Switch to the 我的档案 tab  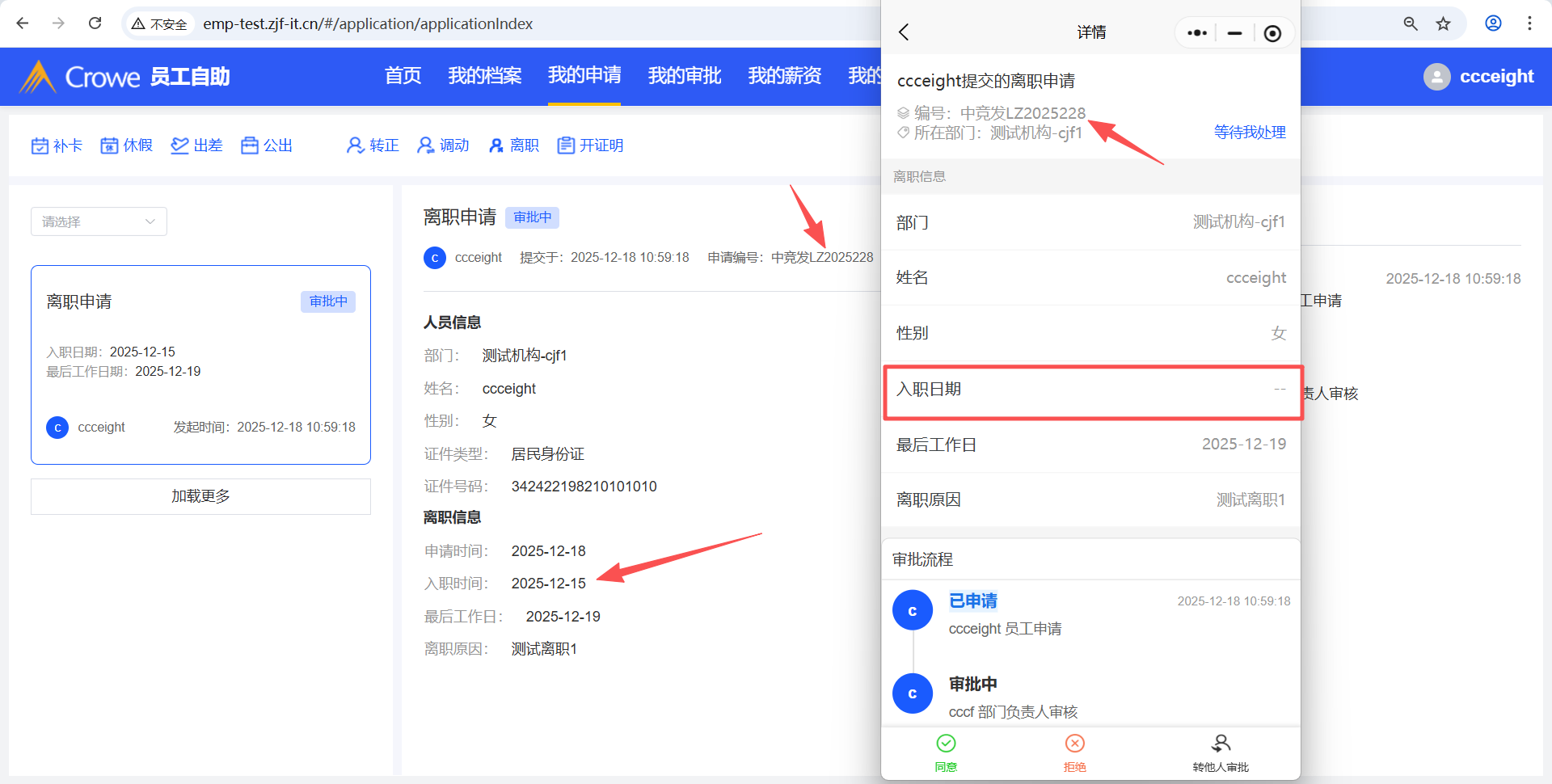click(x=484, y=76)
